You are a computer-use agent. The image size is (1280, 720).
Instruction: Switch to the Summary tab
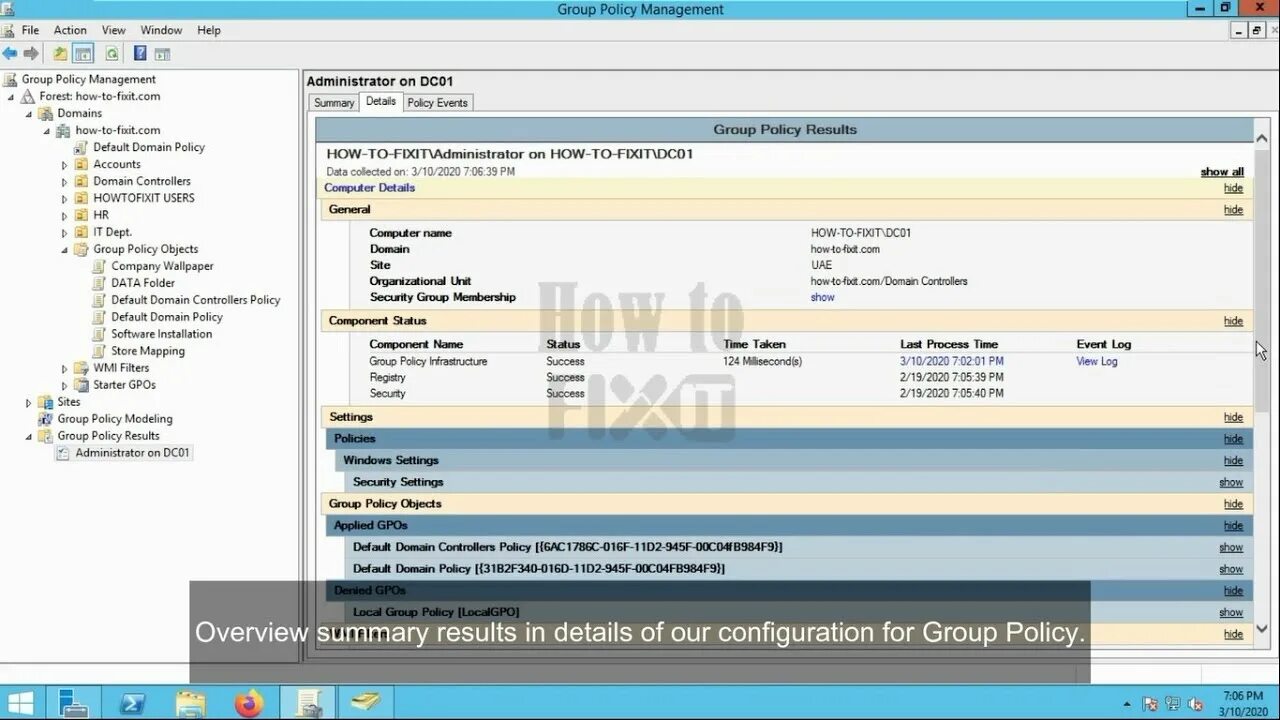334,102
